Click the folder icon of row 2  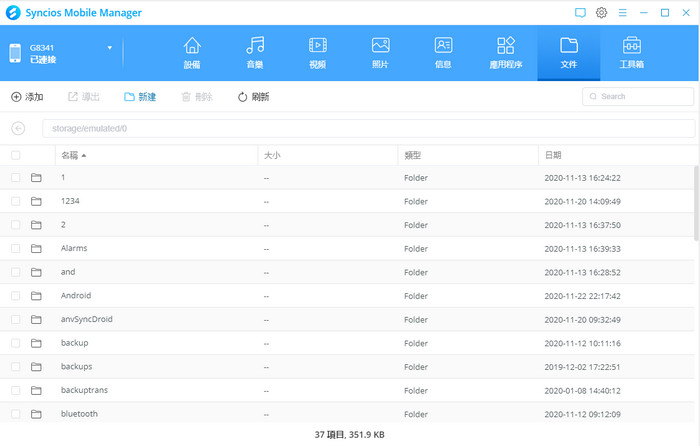point(36,225)
